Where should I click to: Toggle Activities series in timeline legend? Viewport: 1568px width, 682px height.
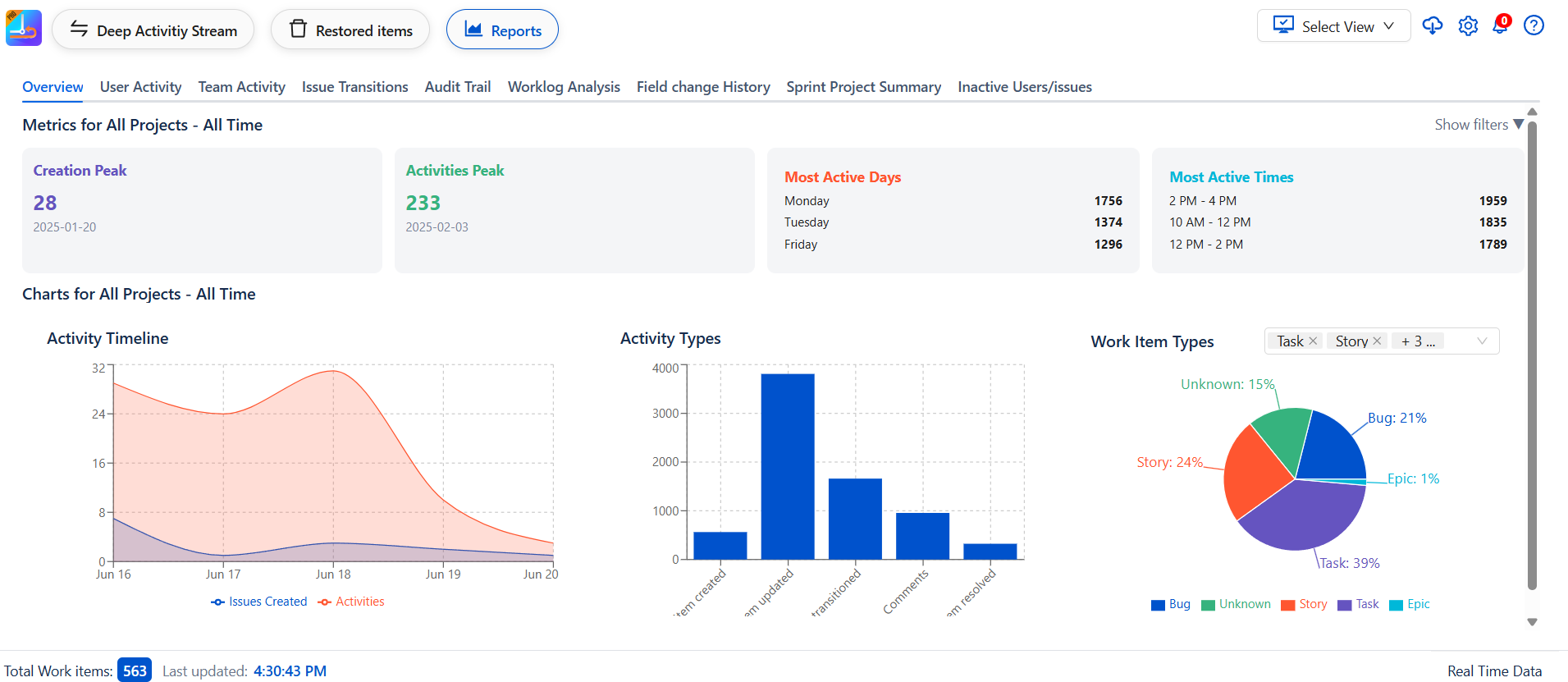tap(351, 602)
